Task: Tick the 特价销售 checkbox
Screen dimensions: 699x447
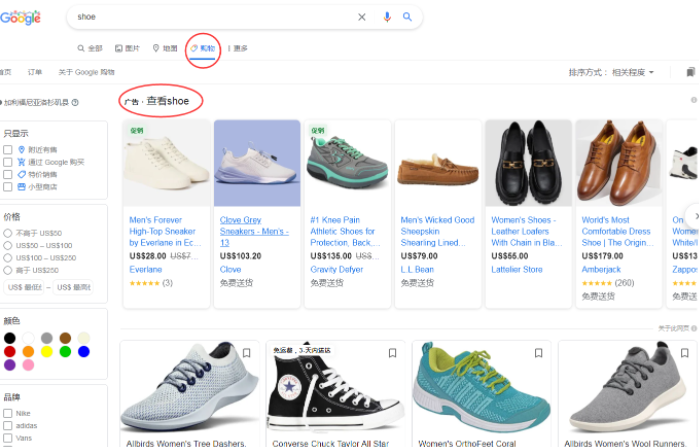Action: coord(8,174)
